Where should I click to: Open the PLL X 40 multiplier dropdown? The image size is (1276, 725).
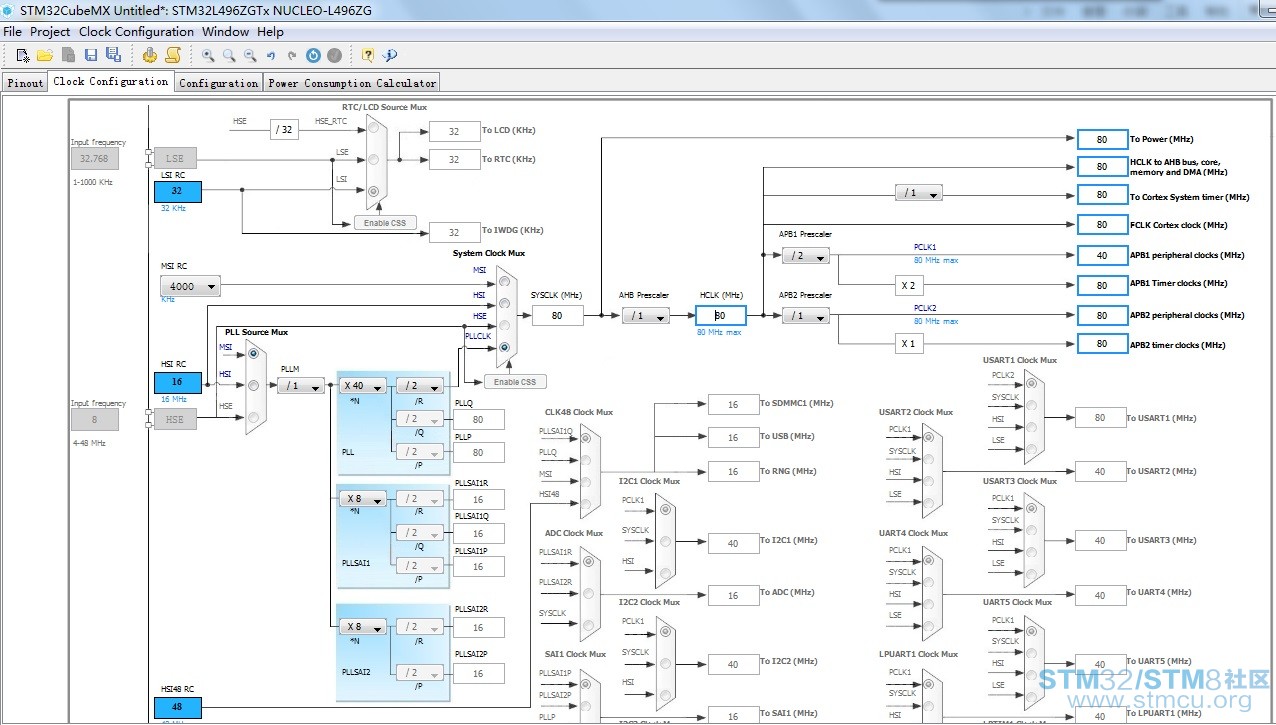(x=364, y=386)
